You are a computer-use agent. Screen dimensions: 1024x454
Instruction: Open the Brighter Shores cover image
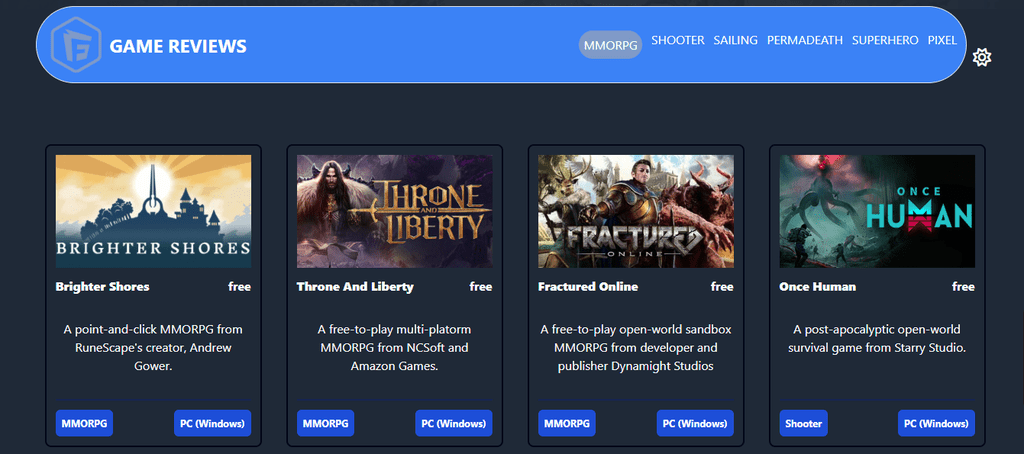pyautogui.click(x=153, y=211)
